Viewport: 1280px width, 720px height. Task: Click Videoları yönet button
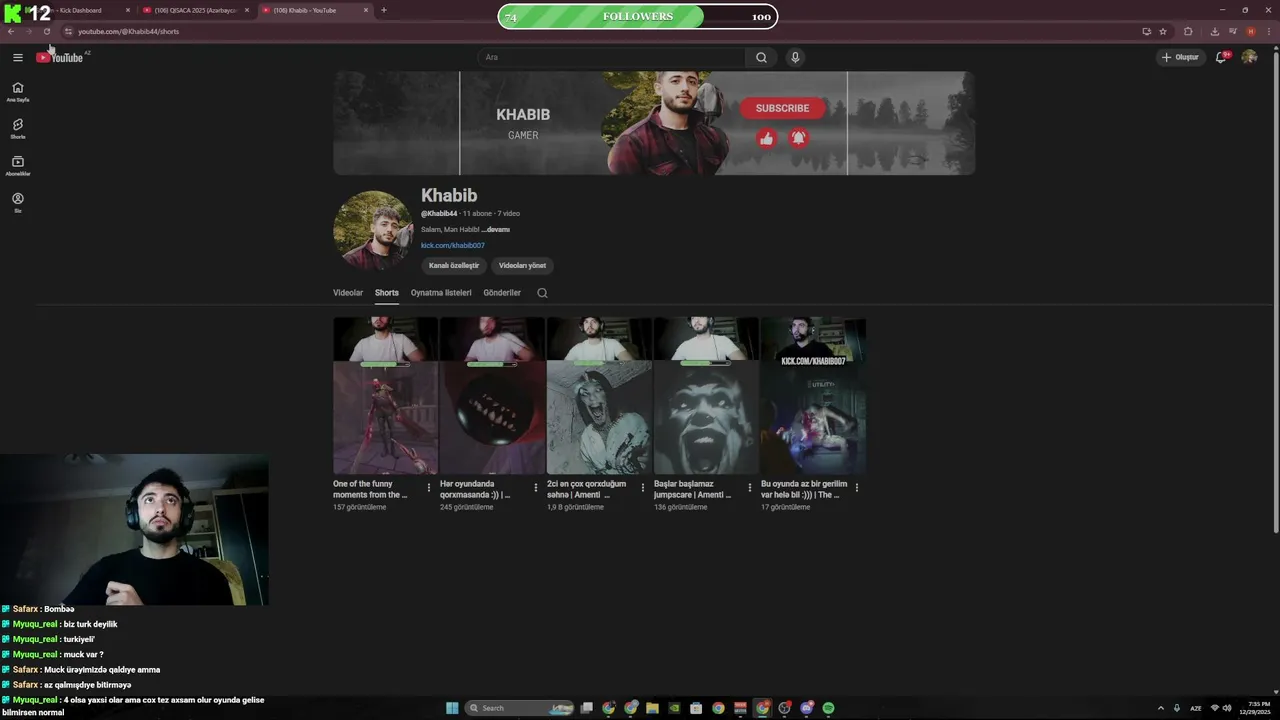[522, 265]
